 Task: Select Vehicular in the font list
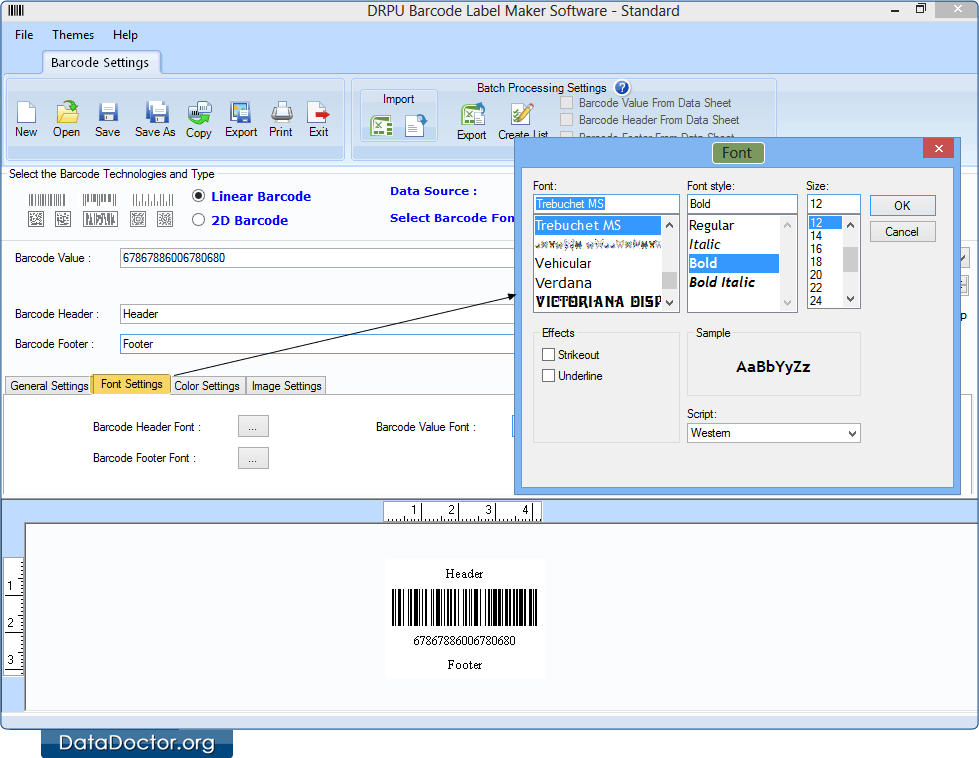(598, 263)
